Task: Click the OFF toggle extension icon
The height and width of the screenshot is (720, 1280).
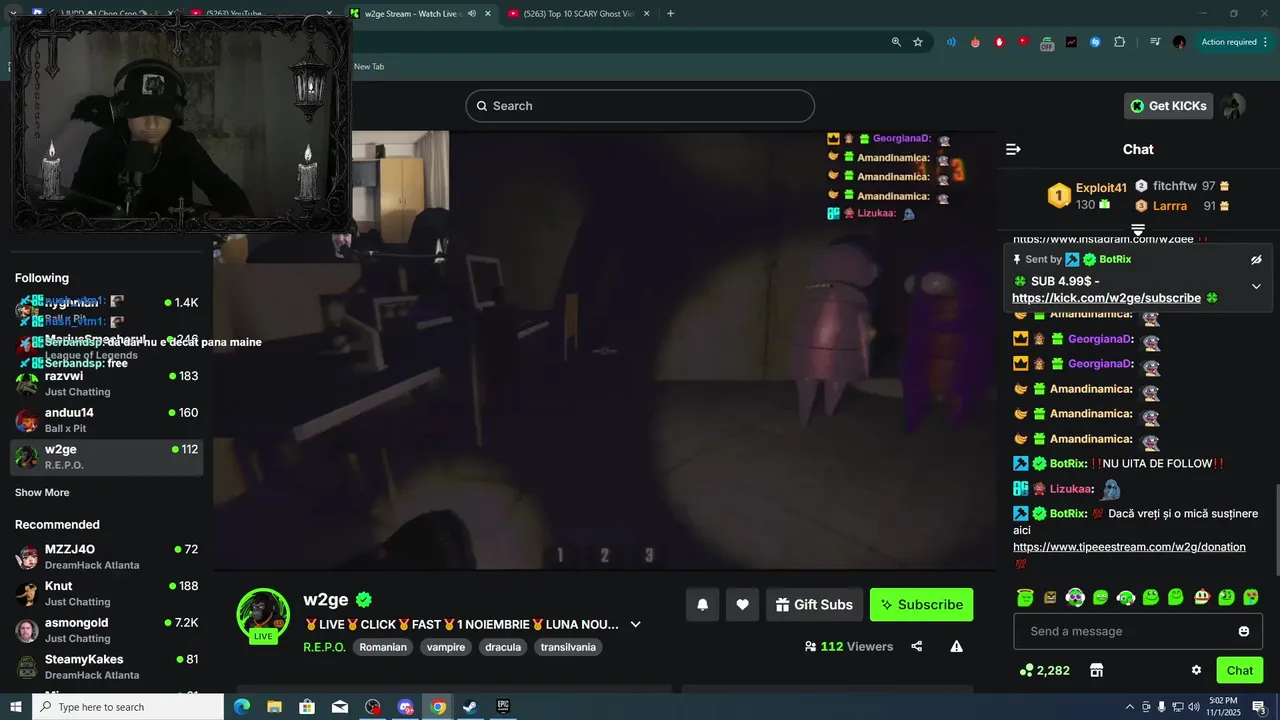Action: (x=1047, y=42)
